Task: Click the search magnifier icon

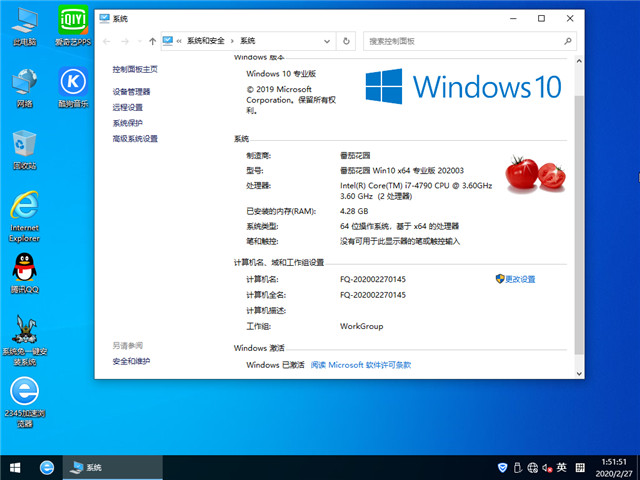Action: (567, 41)
